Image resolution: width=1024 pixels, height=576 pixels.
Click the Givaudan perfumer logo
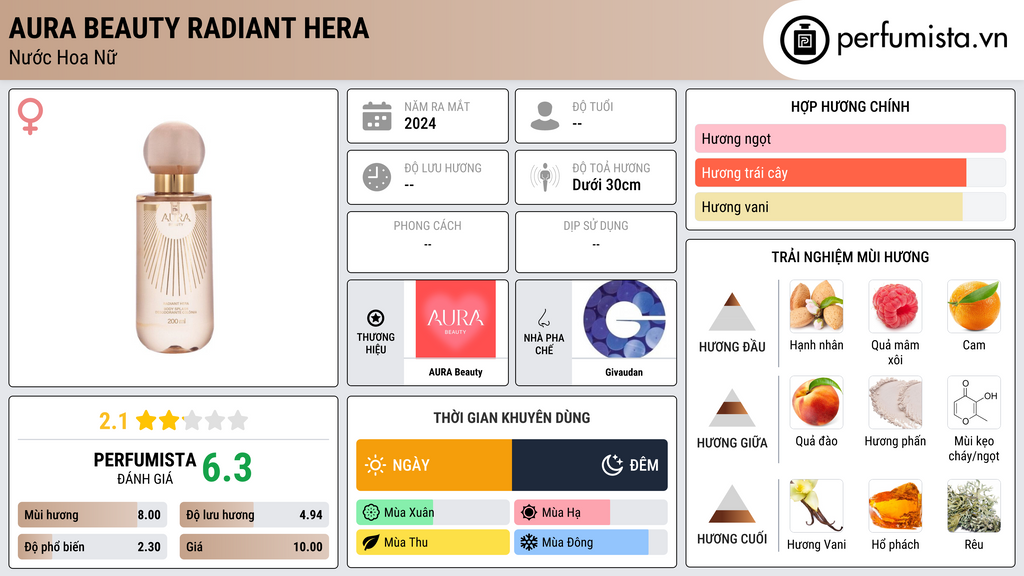624,319
